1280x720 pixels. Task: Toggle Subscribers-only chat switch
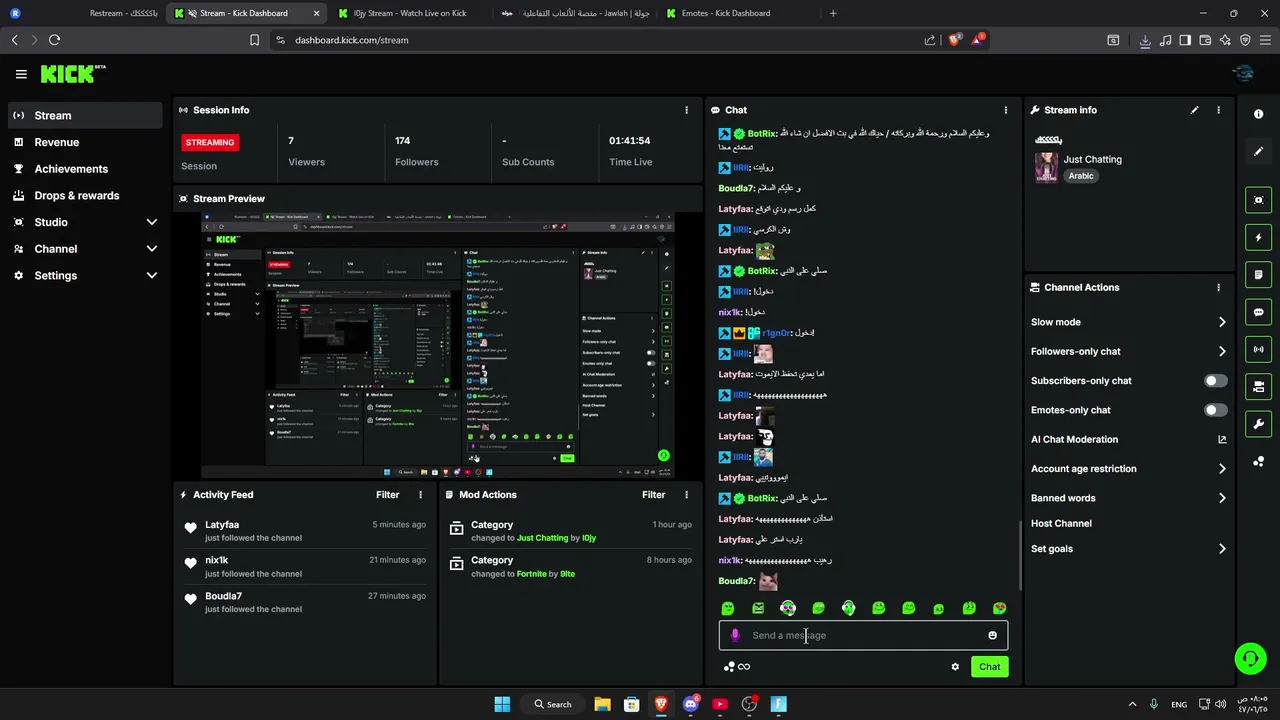[1215, 381]
